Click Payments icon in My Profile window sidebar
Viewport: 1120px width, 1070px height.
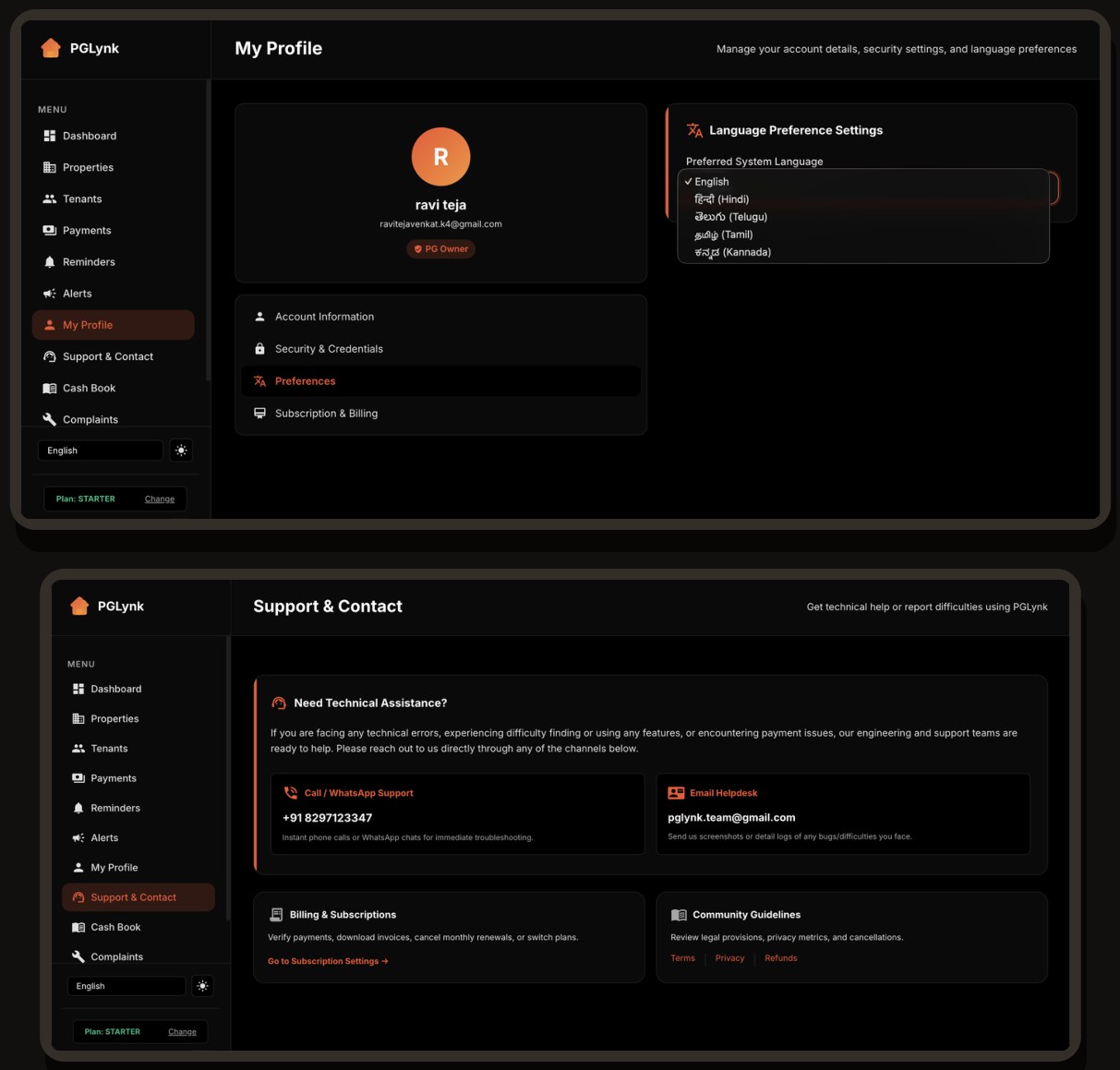click(50, 230)
